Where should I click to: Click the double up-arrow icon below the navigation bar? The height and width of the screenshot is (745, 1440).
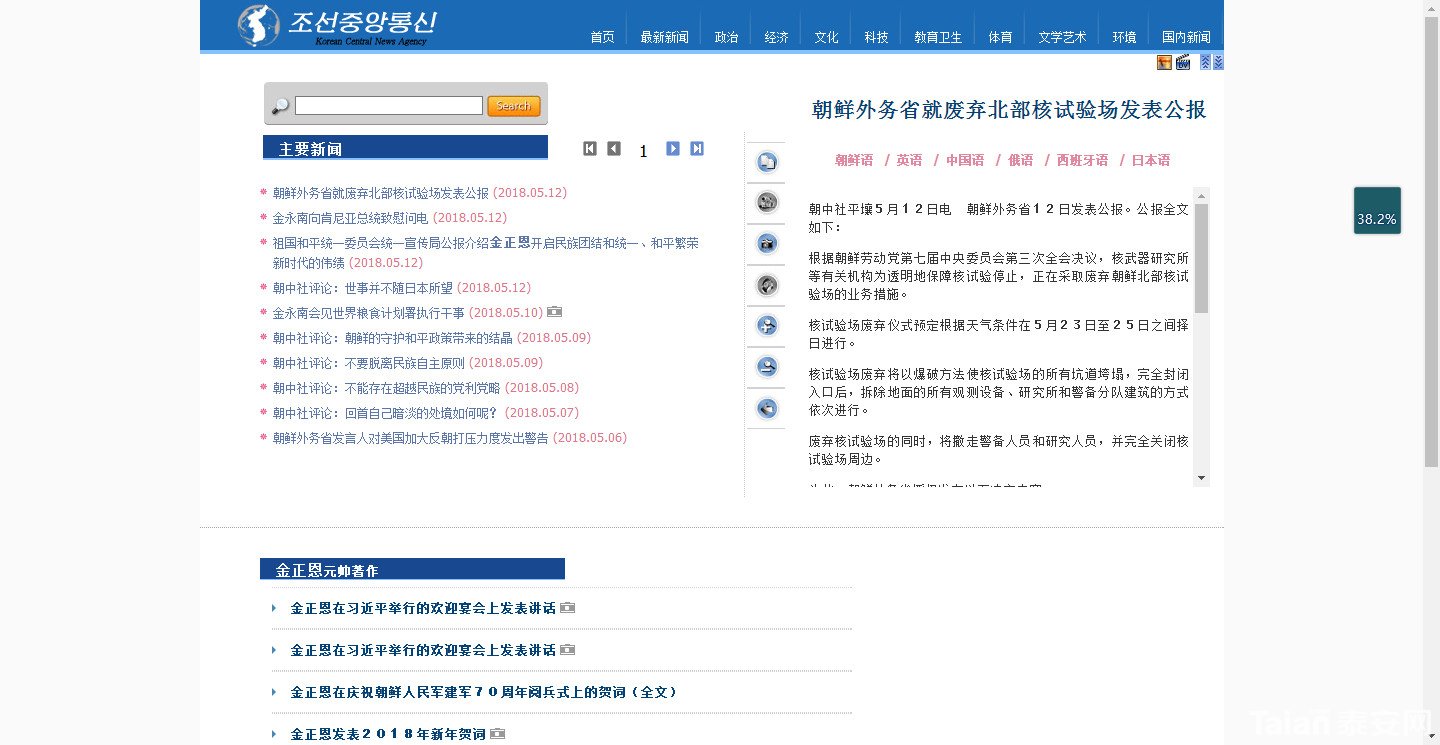tap(1205, 62)
